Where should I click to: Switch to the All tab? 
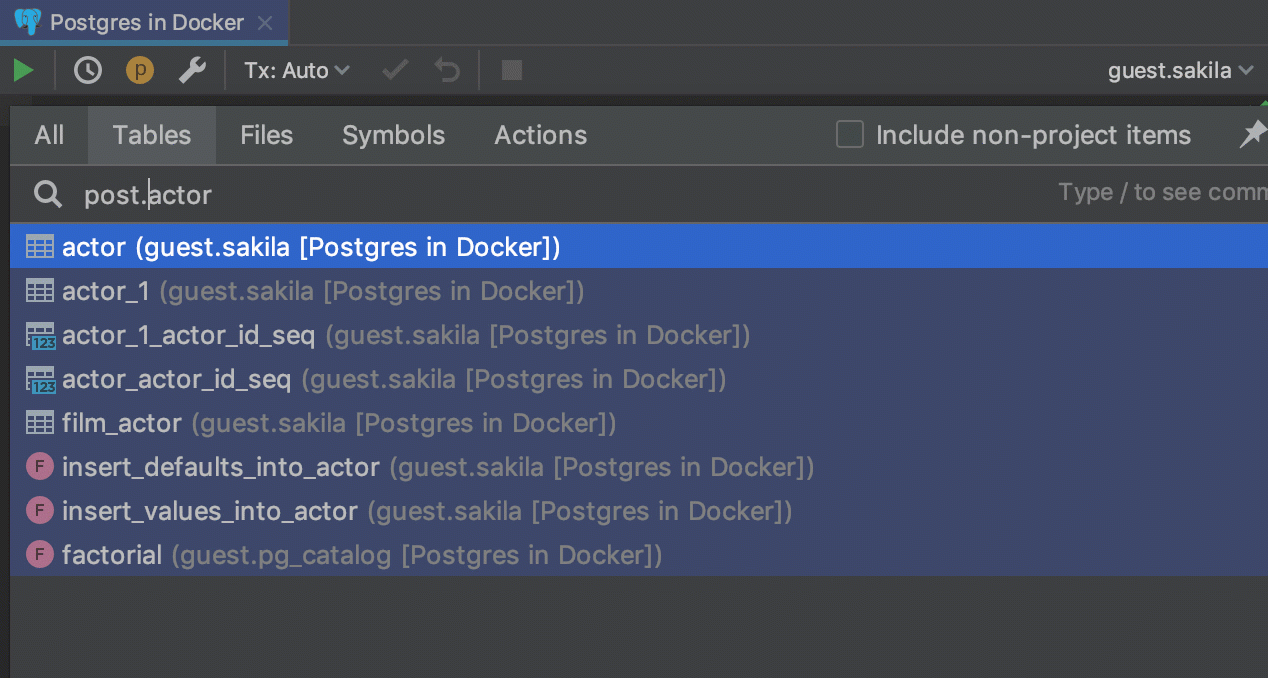click(x=49, y=135)
